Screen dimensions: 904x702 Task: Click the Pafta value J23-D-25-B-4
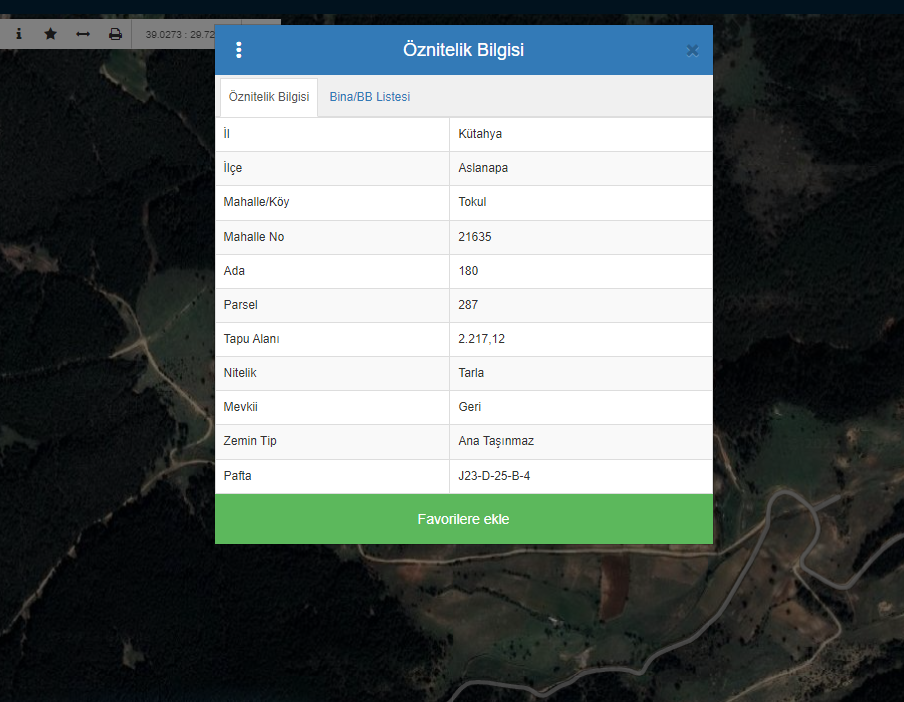pos(494,476)
